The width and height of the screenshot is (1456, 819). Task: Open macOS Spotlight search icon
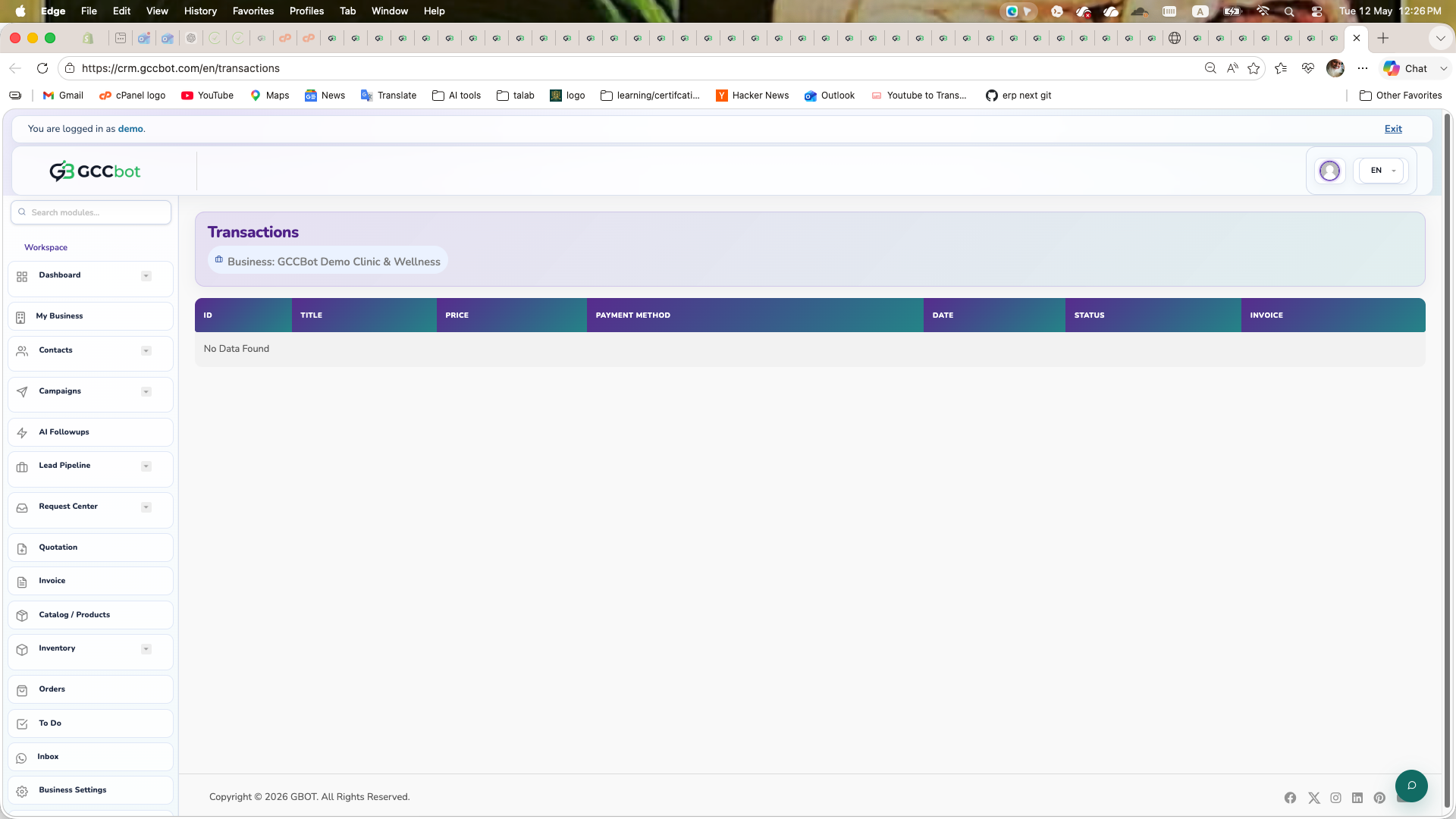click(x=1289, y=11)
